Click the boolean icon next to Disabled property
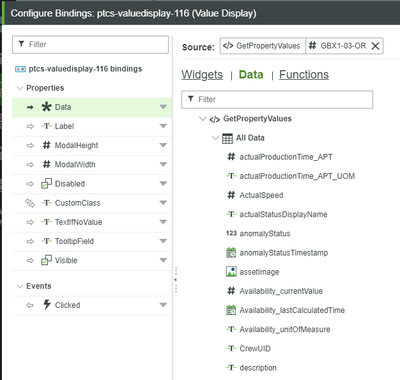The image size is (400, 380). click(46, 183)
